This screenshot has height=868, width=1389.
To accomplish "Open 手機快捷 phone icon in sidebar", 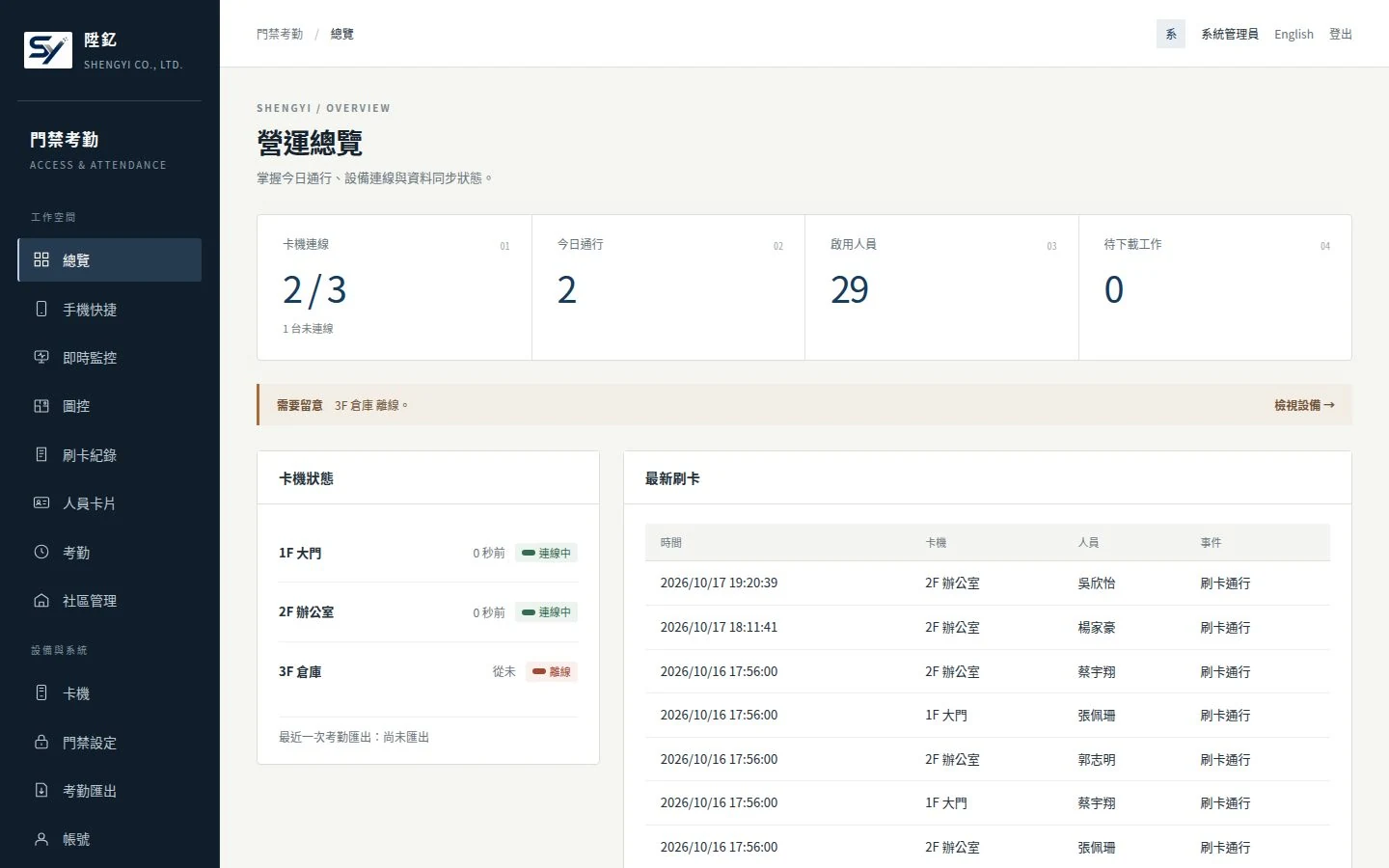I will click(x=41, y=309).
